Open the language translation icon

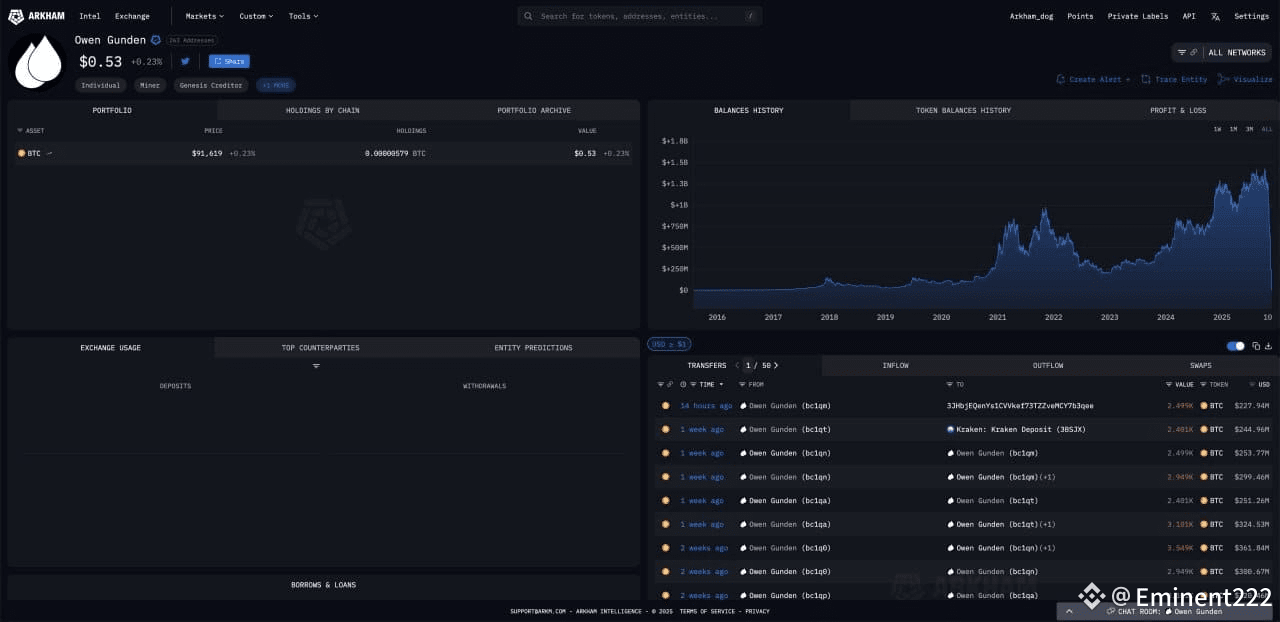pyautogui.click(x=1215, y=16)
